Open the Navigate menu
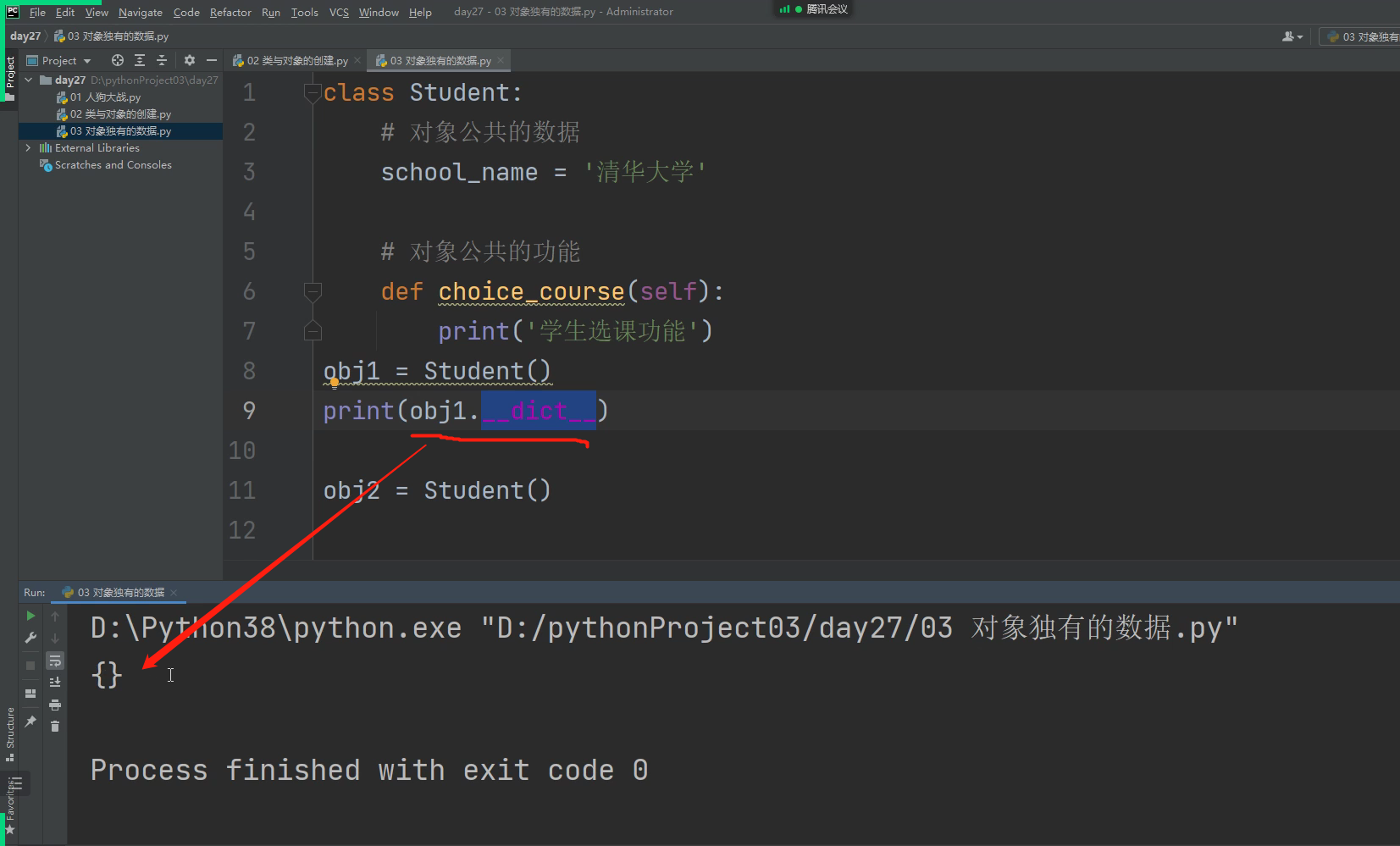This screenshot has width=1400, height=846. click(141, 12)
